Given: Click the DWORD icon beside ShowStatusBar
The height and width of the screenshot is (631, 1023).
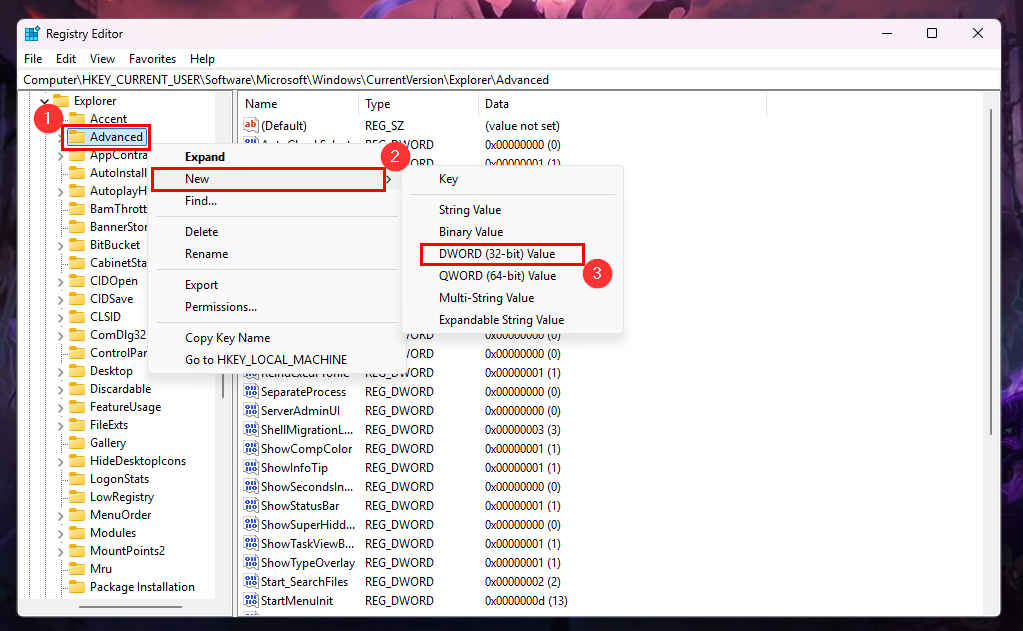Looking at the screenshot, I should (251, 505).
